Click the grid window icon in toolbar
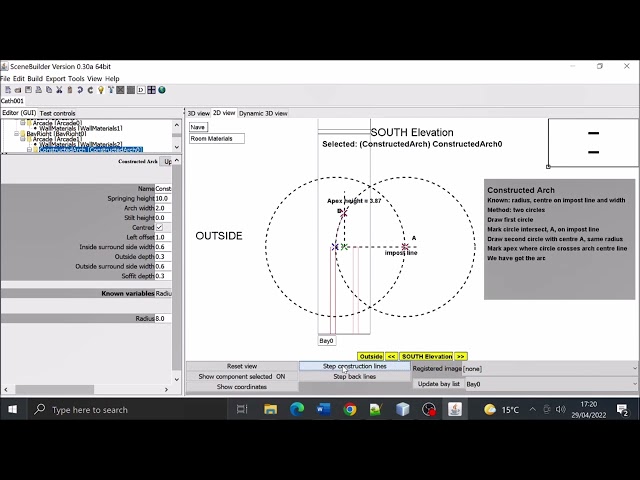 tap(151, 90)
